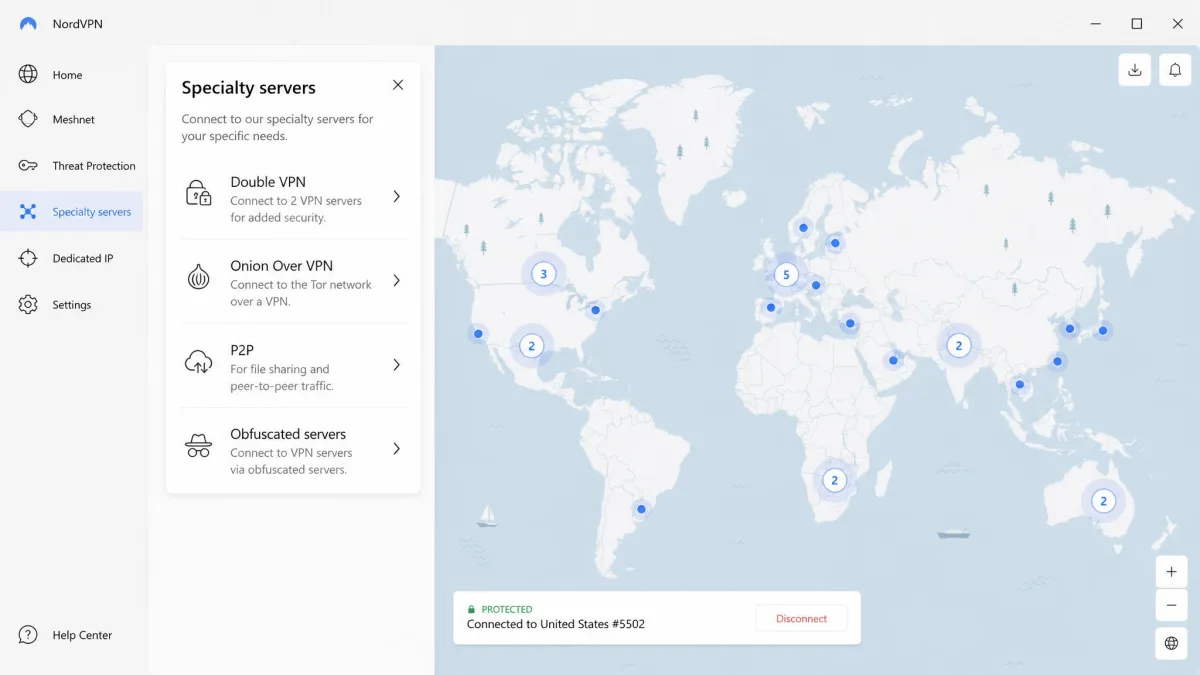Image resolution: width=1200 pixels, height=675 pixels.
Task: Click the Double VPN padlock icon
Action: pyautogui.click(x=199, y=193)
